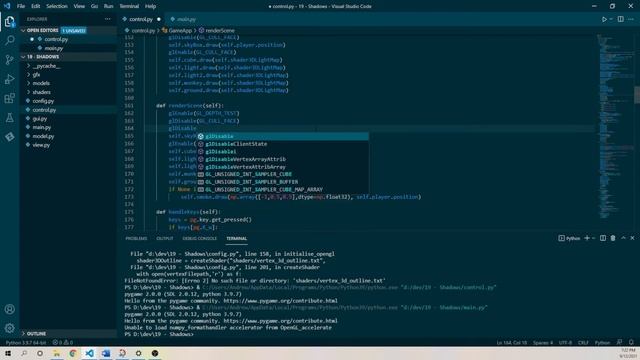Open the Manage gear icon

tap(9, 328)
